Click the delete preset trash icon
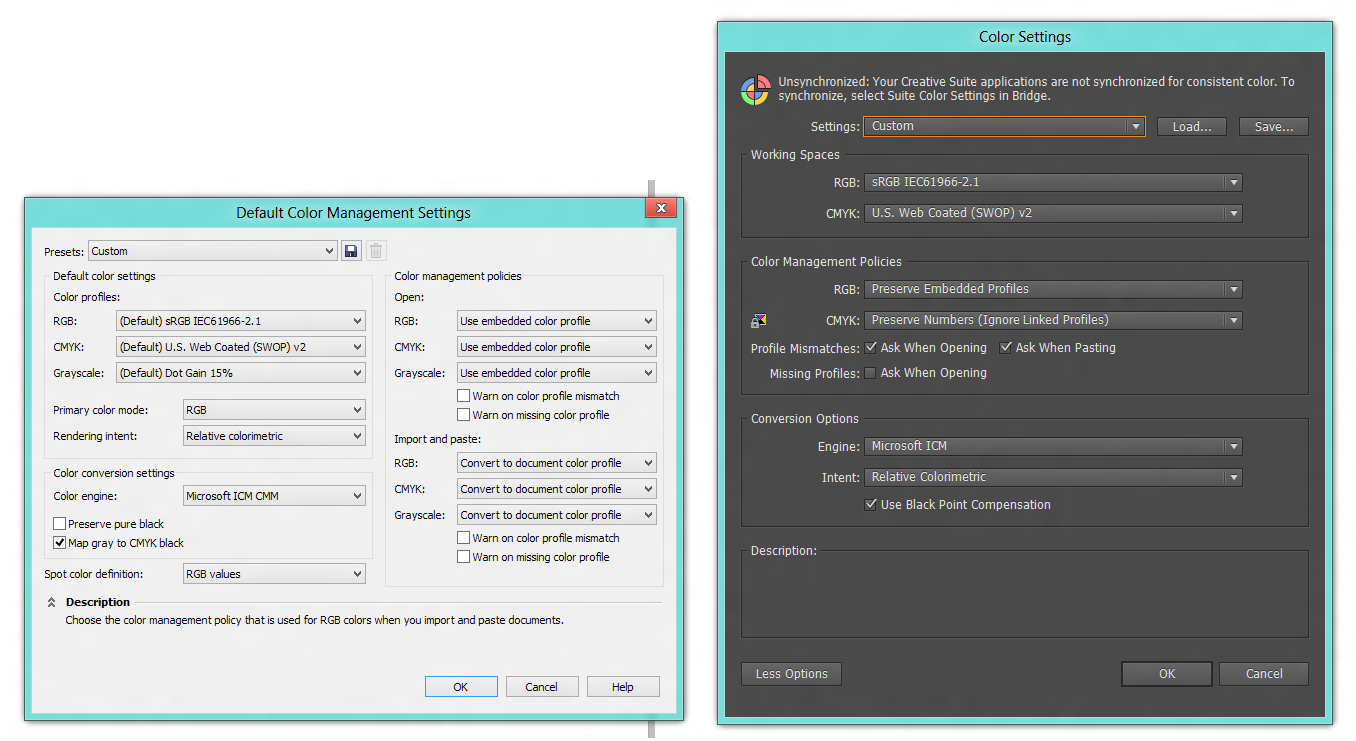 (376, 251)
